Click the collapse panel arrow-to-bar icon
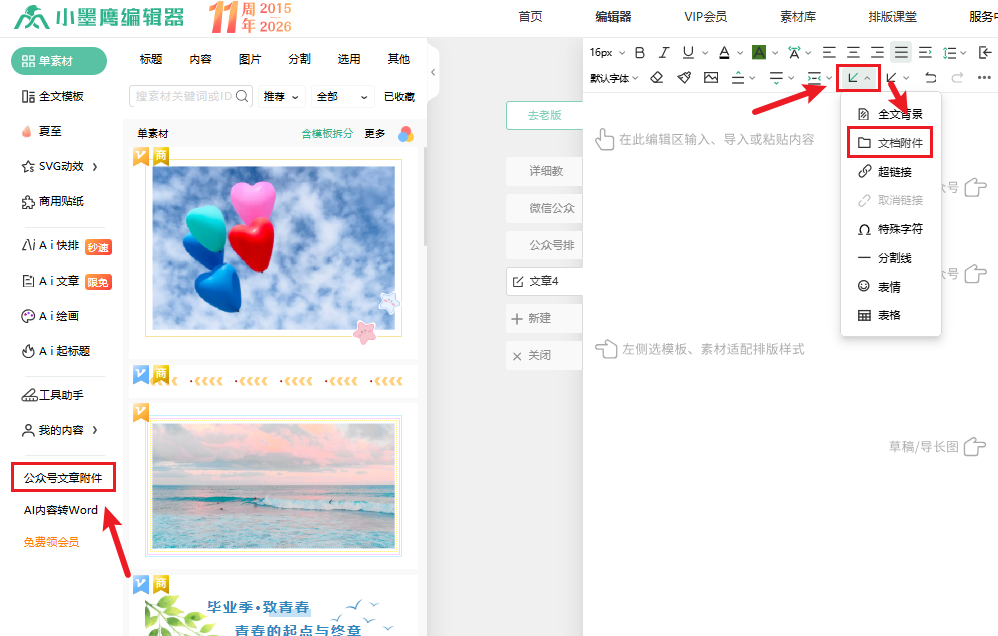Image resolution: width=998 pixels, height=636 pixels. tap(985, 52)
